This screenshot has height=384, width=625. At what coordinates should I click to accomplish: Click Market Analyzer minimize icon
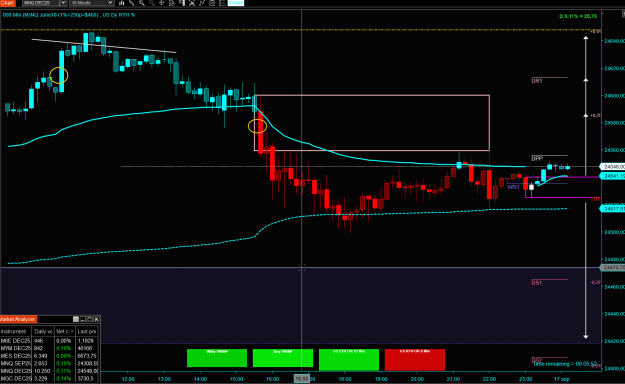point(83,319)
